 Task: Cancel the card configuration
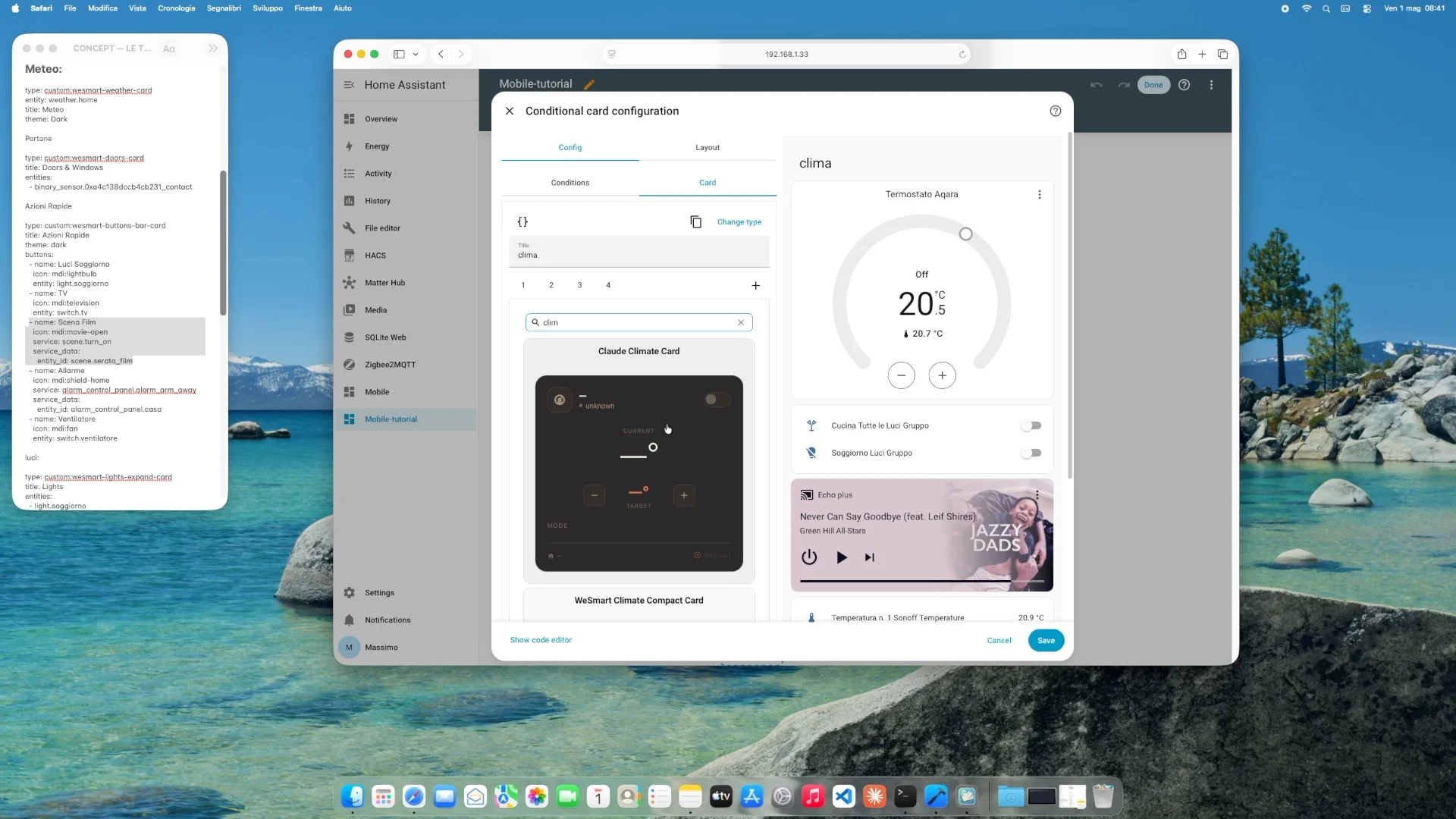click(x=999, y=641)
